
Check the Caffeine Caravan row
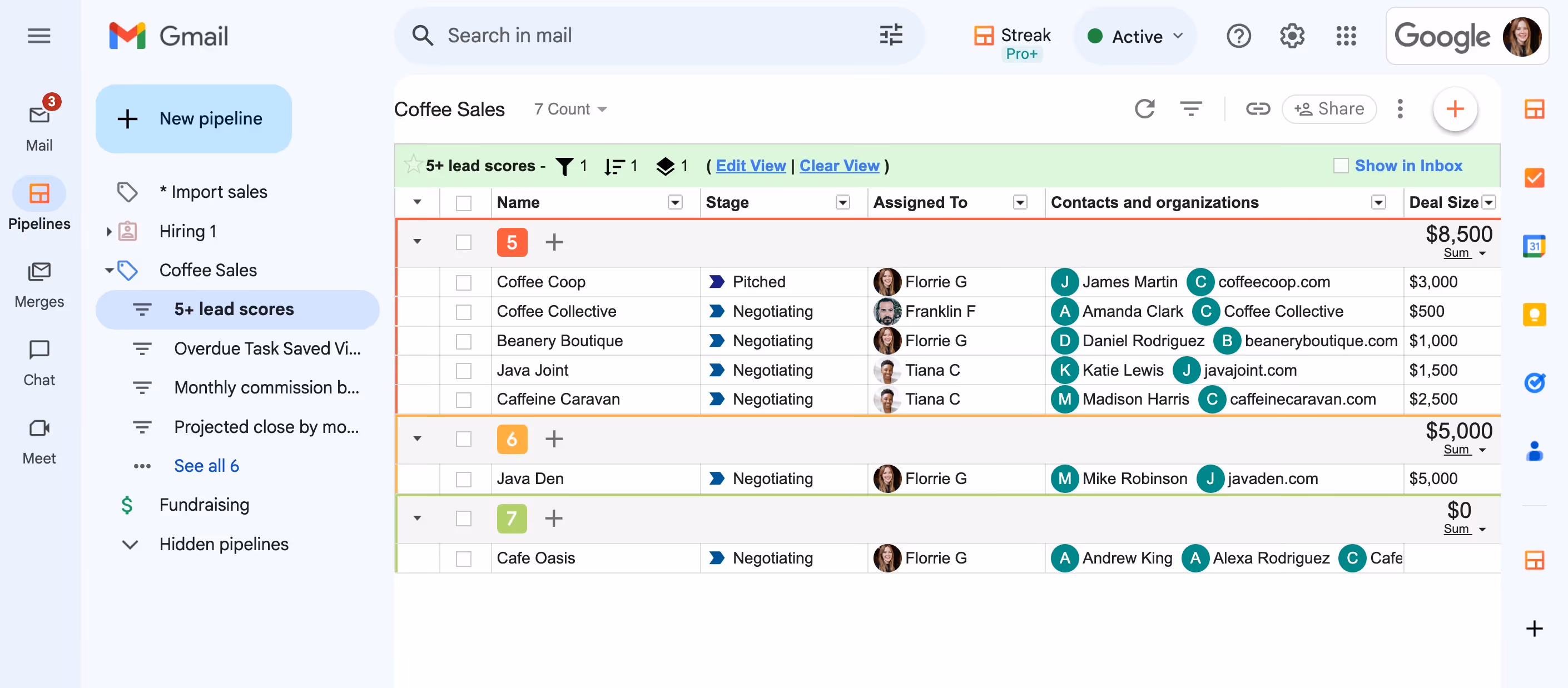point(464,400)
